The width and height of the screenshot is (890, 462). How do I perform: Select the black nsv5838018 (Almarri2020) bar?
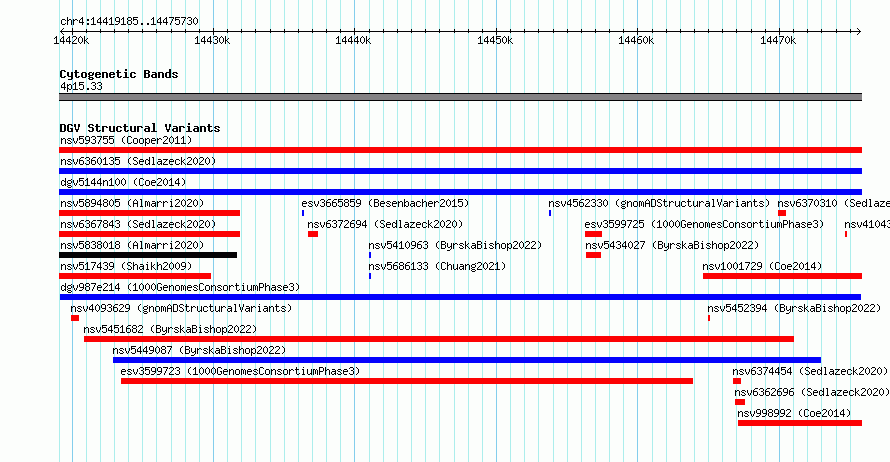click(148, 255)
